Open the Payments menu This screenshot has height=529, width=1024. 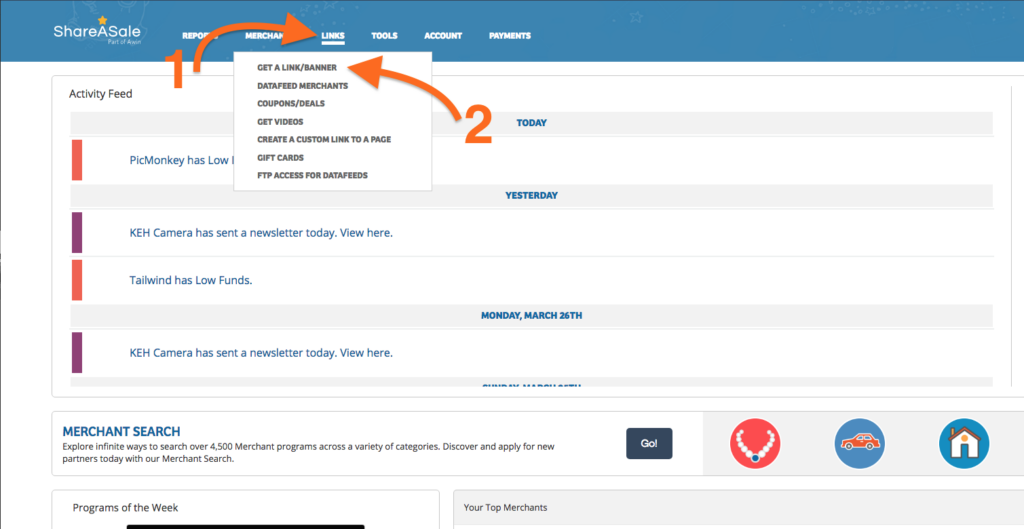[x=509, y=36]
